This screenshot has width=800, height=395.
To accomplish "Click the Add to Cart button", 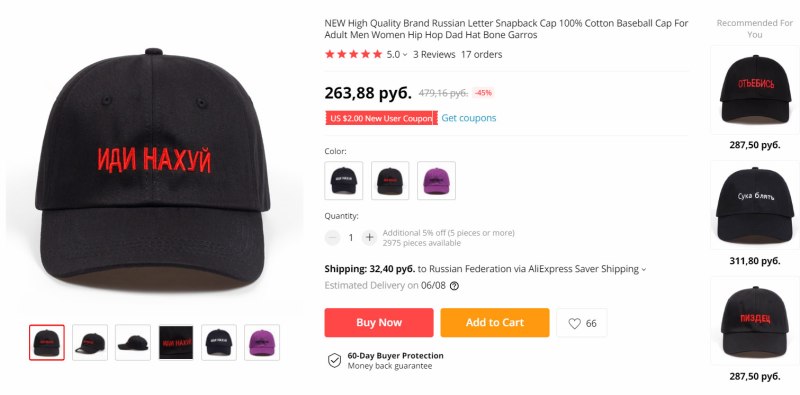I will pyautogui.click(x=494, y=323).
